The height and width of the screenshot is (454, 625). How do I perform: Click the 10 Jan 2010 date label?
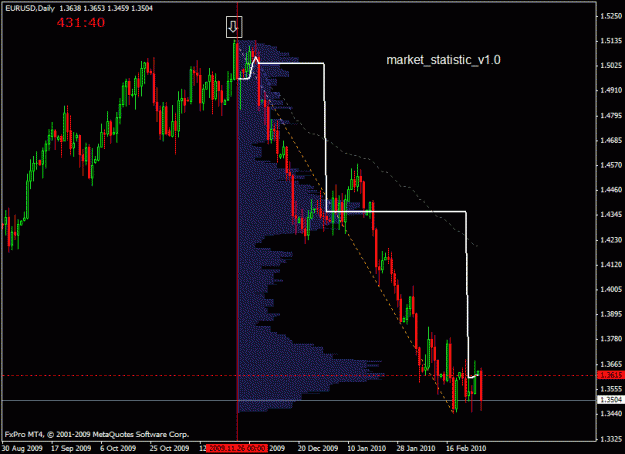coord(367,448)
